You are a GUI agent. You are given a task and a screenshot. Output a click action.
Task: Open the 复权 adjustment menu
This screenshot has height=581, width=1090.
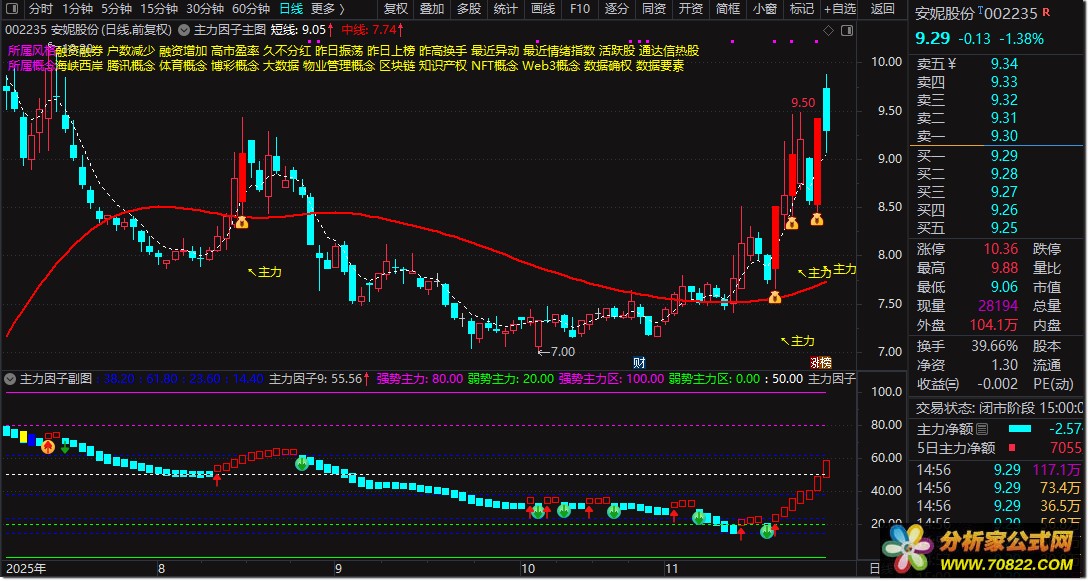coord(396,9)
